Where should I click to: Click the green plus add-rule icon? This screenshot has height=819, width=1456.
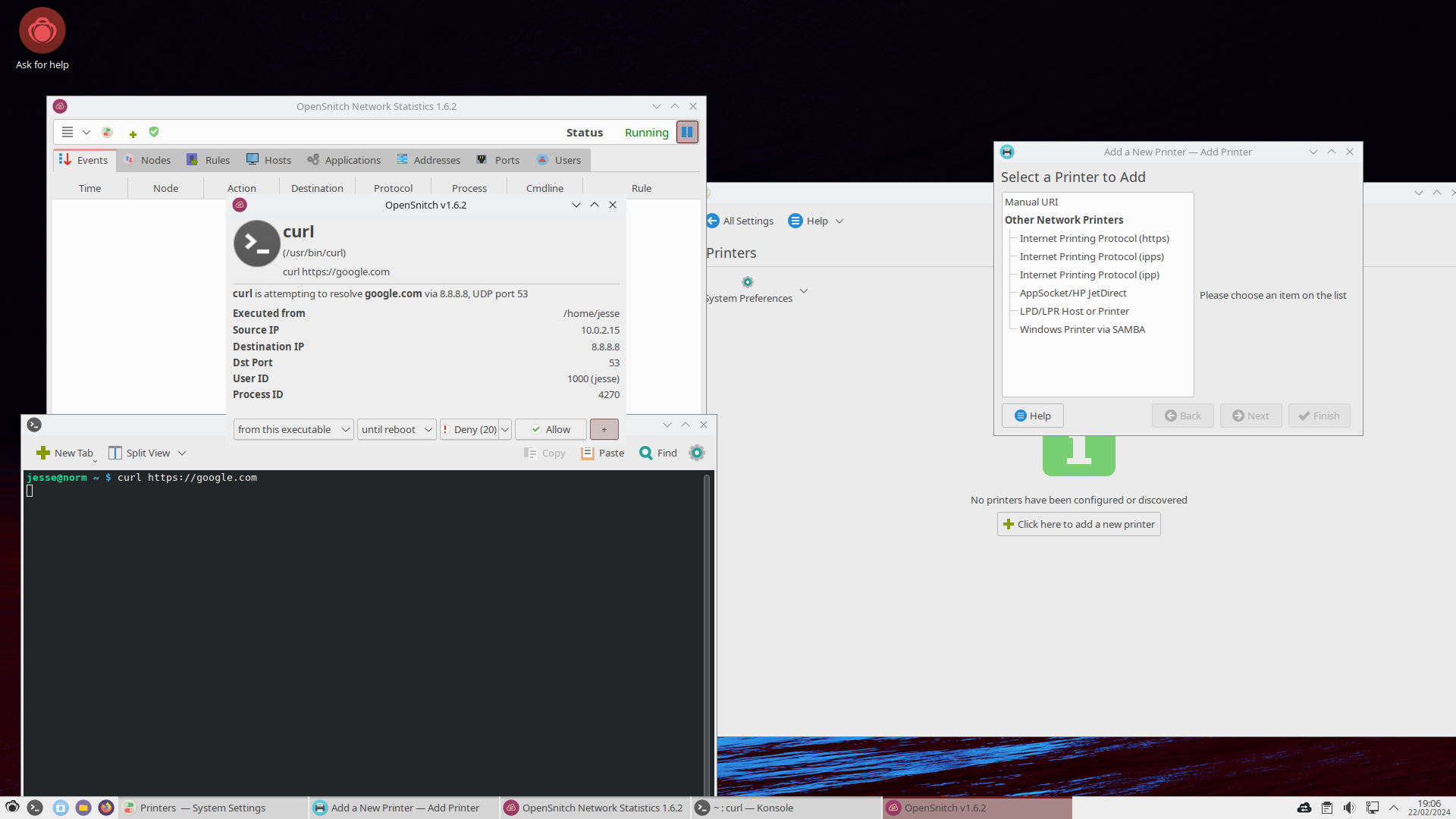(x=133, y=133)
